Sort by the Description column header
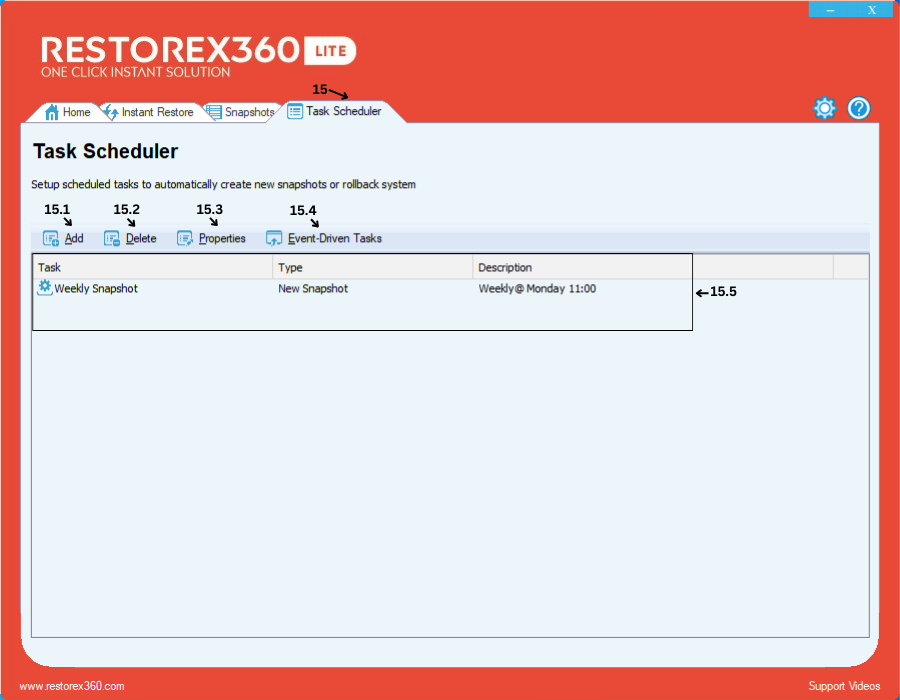Viewport: 900px width, 700px height. [582, 267]
